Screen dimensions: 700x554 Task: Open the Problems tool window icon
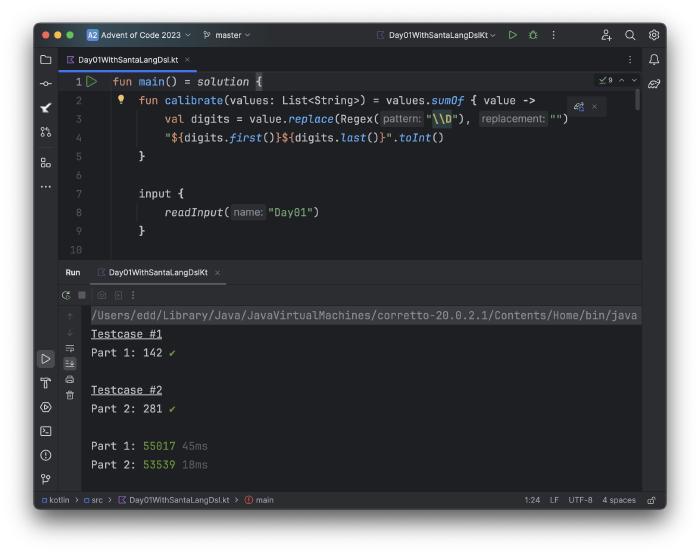pos(46,455)
